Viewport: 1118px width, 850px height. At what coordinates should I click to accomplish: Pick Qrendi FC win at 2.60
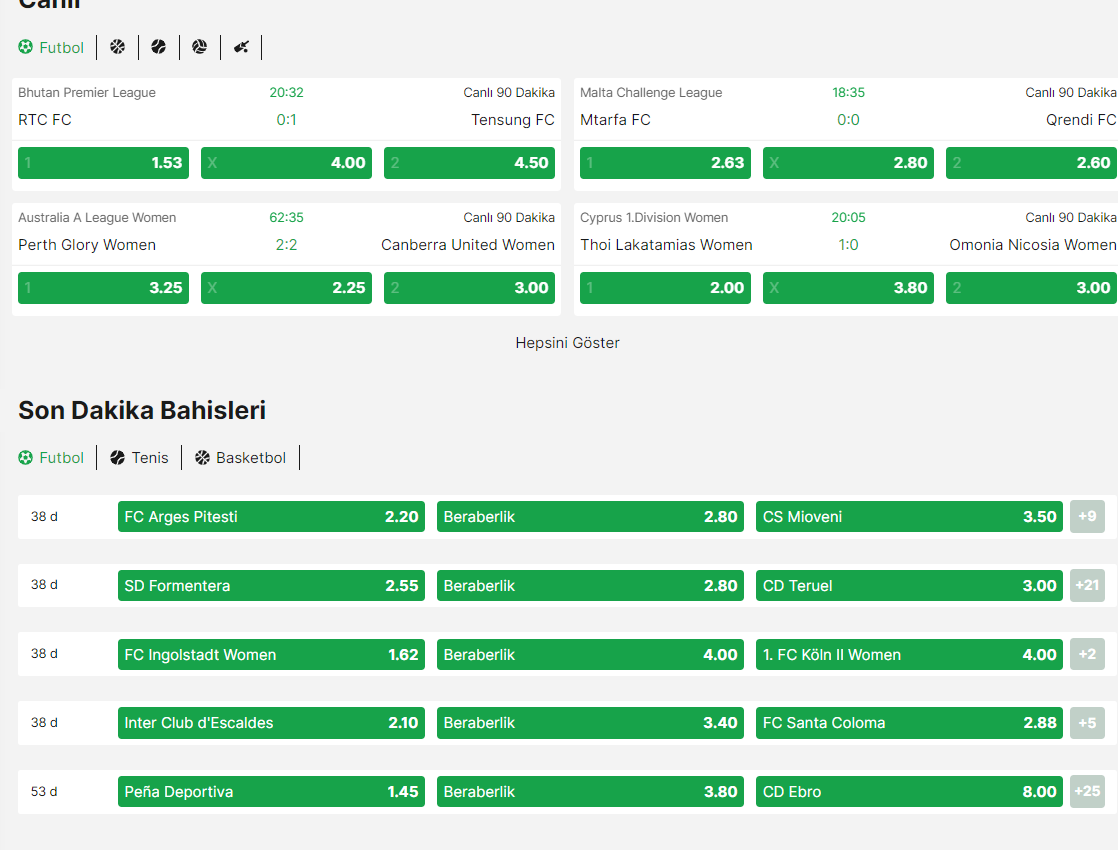[1031, 163]
